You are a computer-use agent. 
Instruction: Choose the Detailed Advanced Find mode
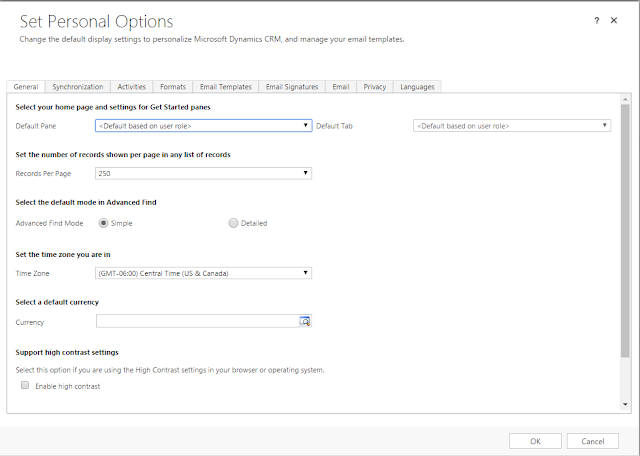click(233, 223)
